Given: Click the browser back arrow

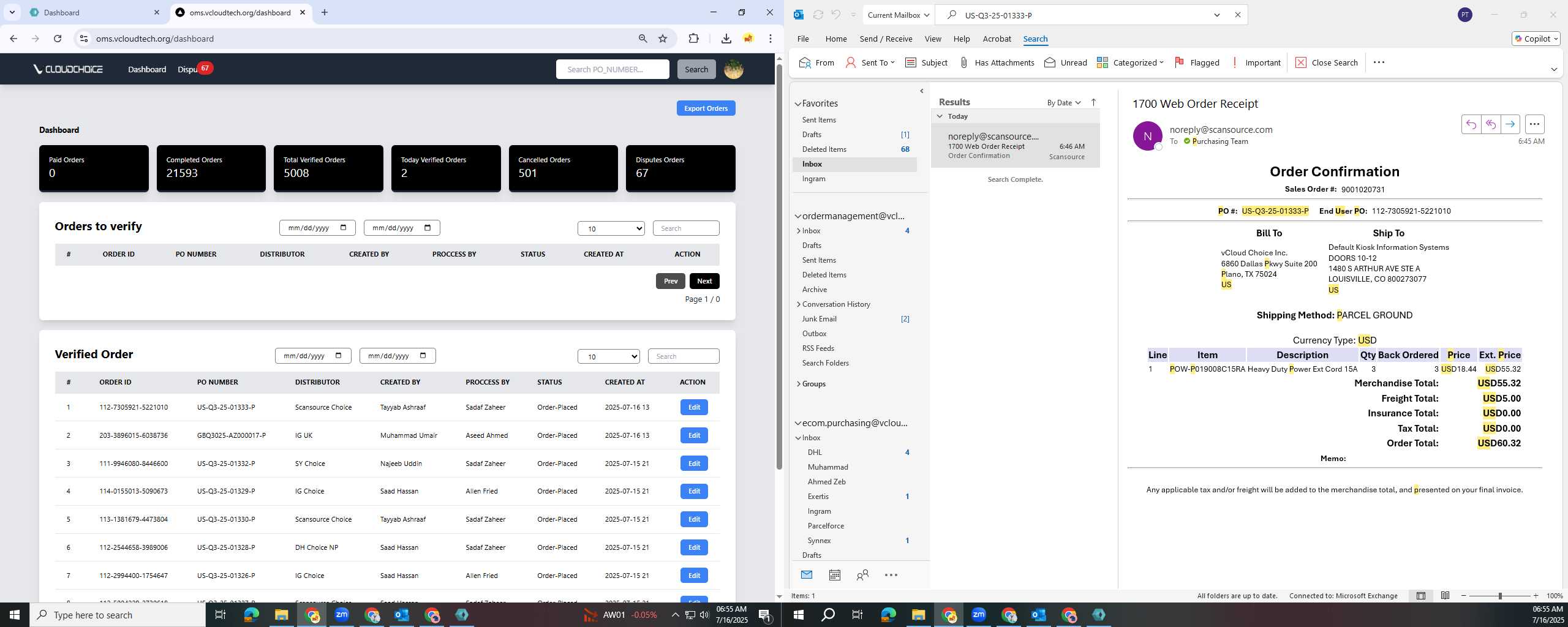Looking at the screenshot, I should coord(13,39).
